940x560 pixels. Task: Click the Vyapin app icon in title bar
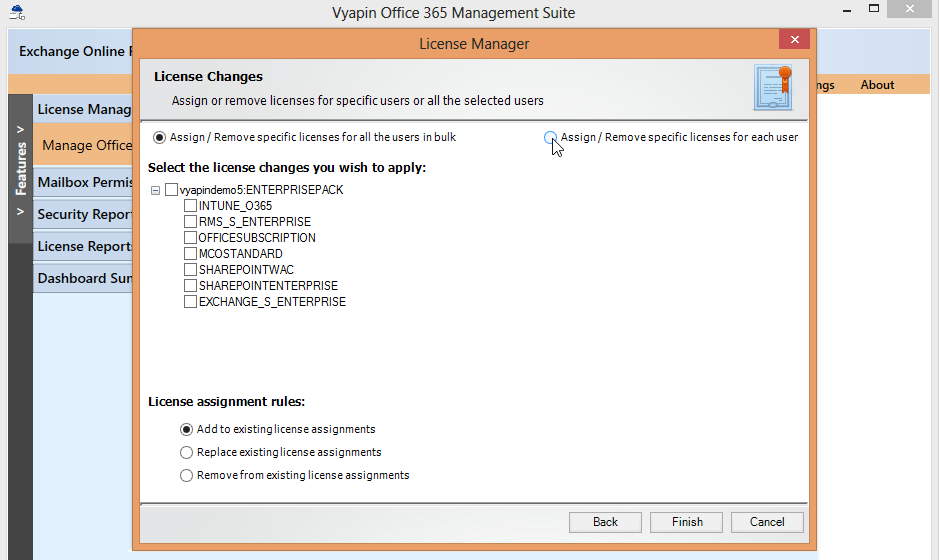tap(17, 12)
